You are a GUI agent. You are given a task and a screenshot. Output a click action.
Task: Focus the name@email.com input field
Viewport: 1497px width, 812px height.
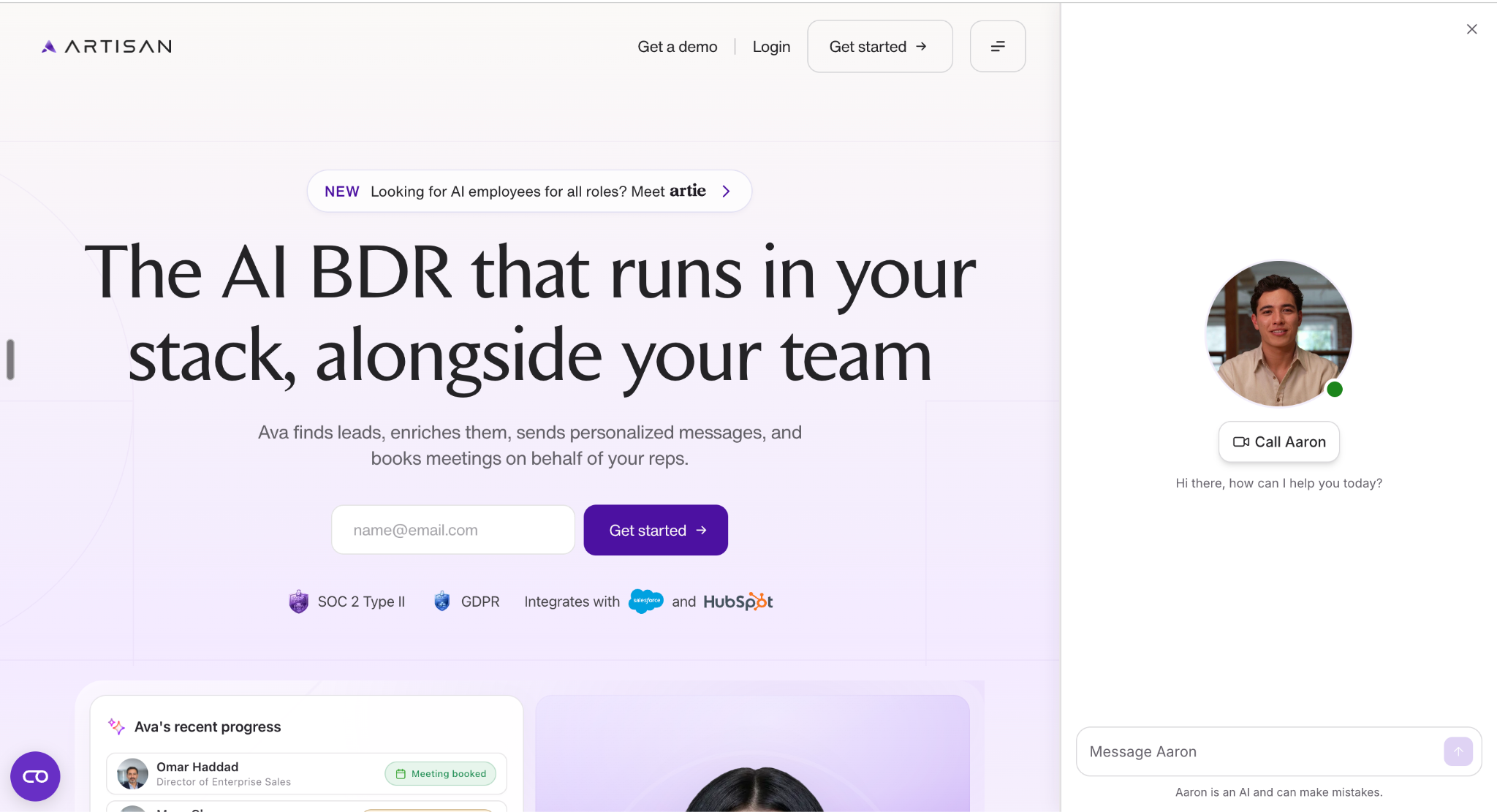pyautogui.click(x=453, y=530)
